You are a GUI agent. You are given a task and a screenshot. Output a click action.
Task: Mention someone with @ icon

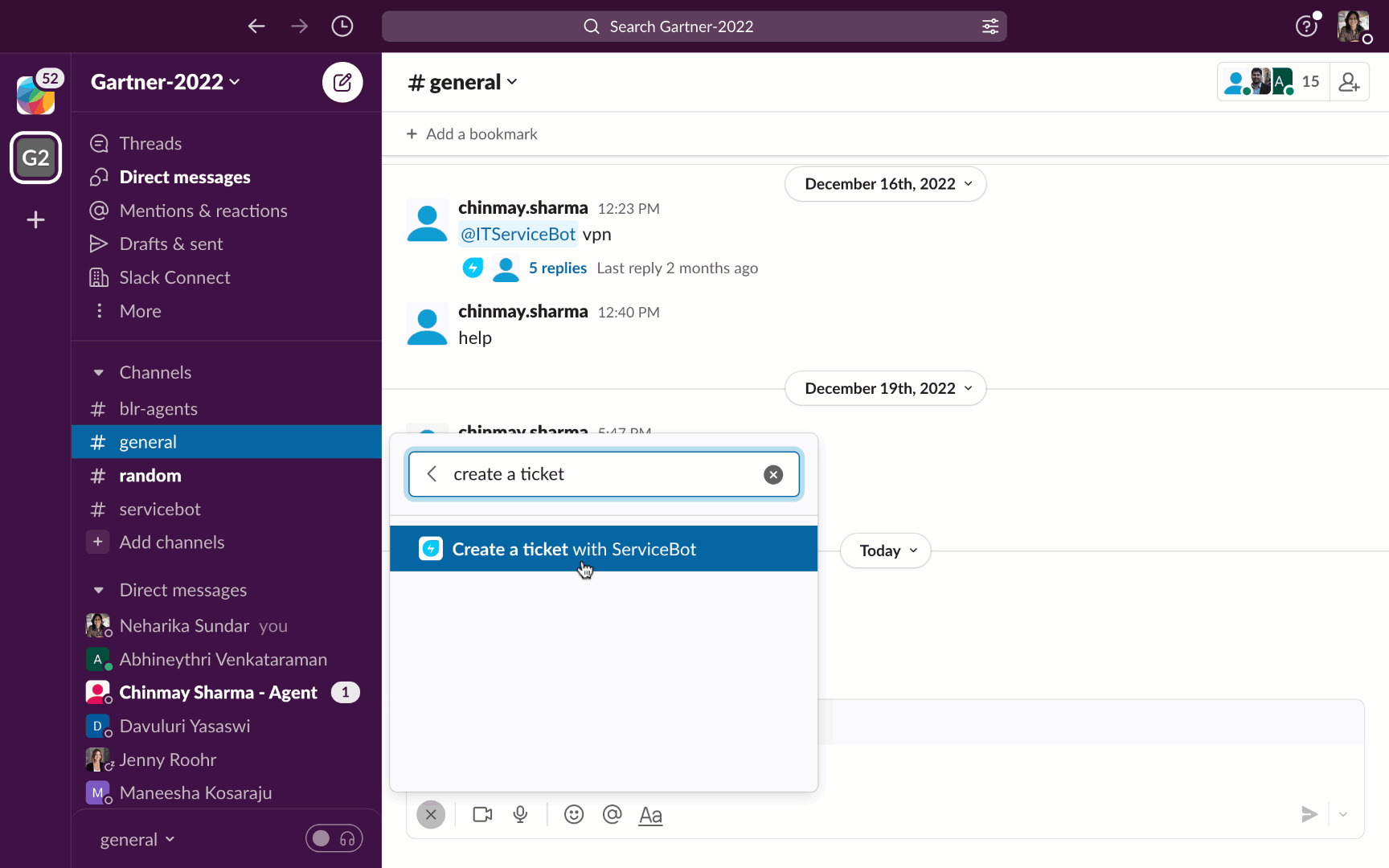tap(613, 815)
